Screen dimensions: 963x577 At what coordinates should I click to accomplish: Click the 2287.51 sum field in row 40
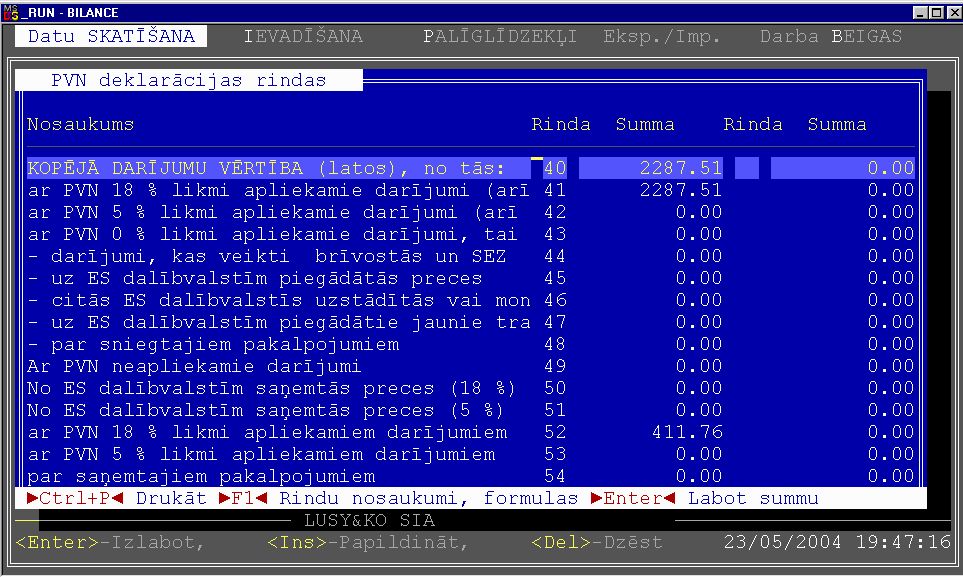click(650, 168)
